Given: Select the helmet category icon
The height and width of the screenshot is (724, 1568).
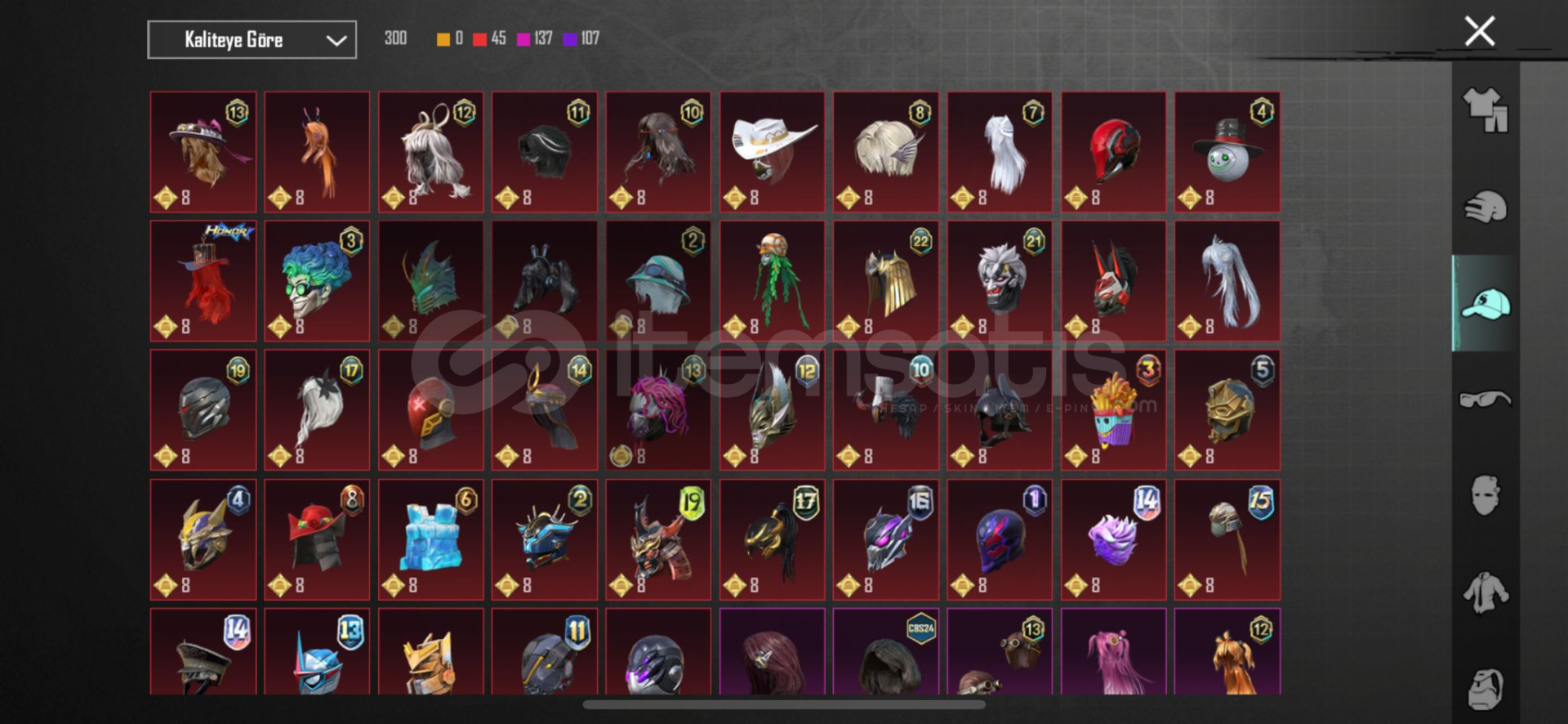Looking at the screenshot, I should 1486,207.
